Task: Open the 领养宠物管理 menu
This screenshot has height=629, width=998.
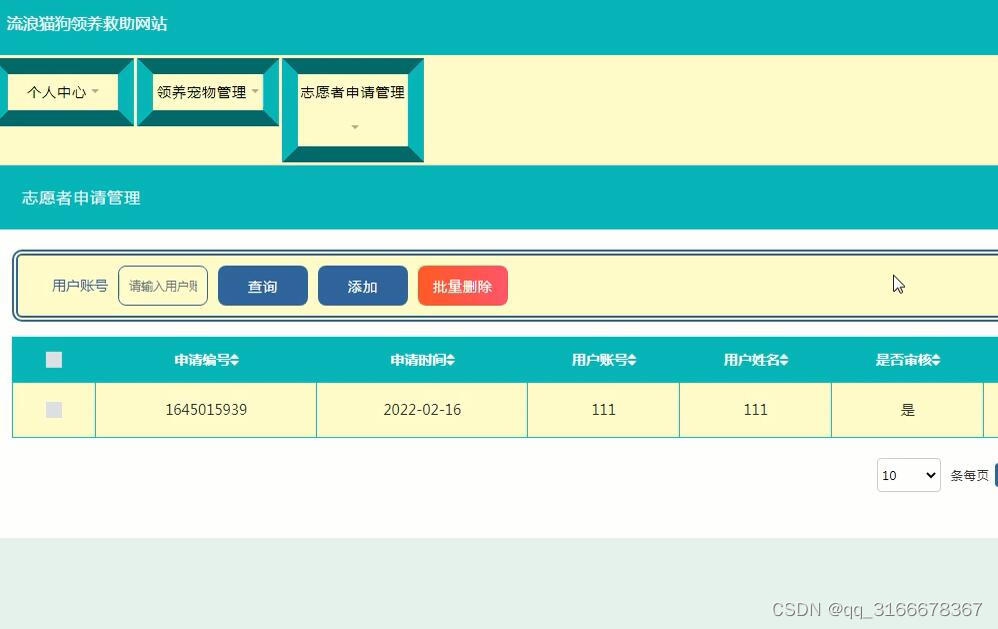Action: coord(207,92)
